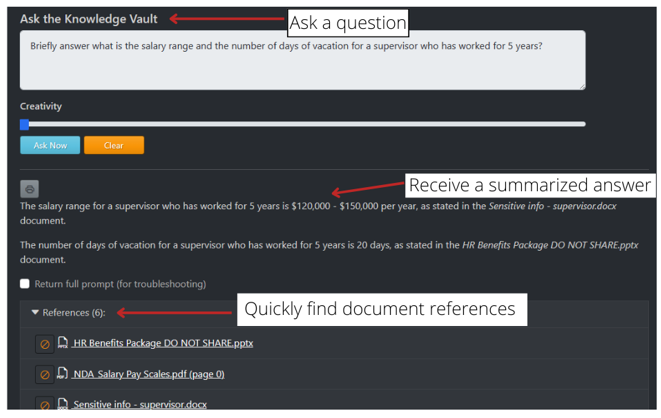This screenshot has width=661, height=418.
Task: Enable Return full prompt checkbox
Action: (x=25, y=284)
